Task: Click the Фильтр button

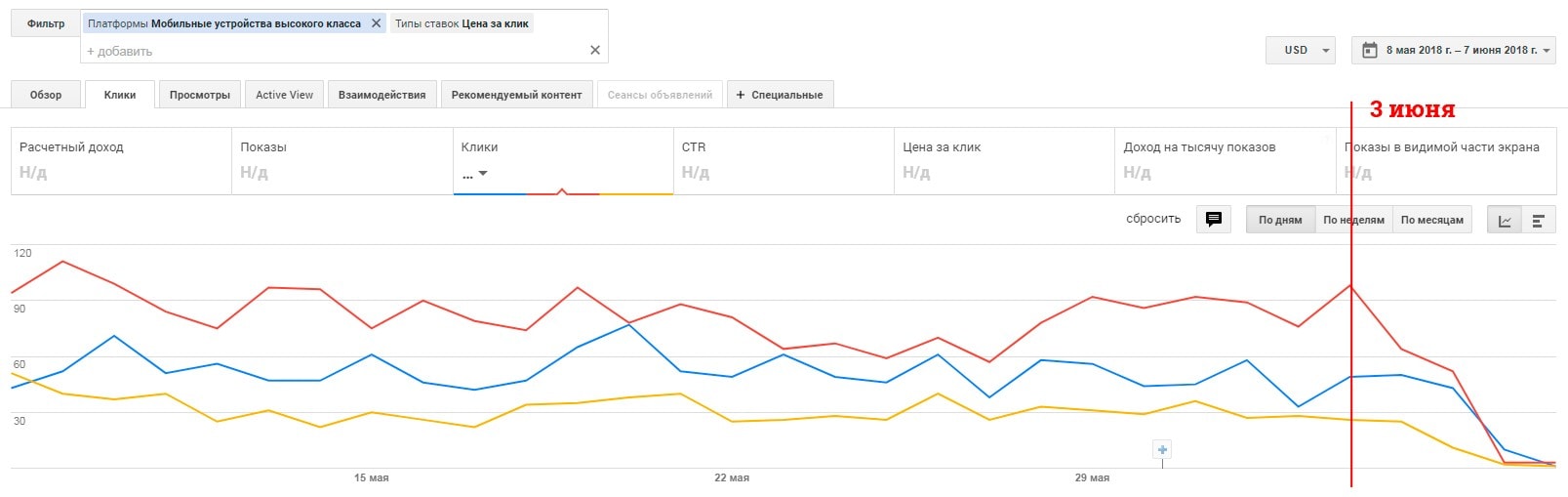Action: (46, 23)
